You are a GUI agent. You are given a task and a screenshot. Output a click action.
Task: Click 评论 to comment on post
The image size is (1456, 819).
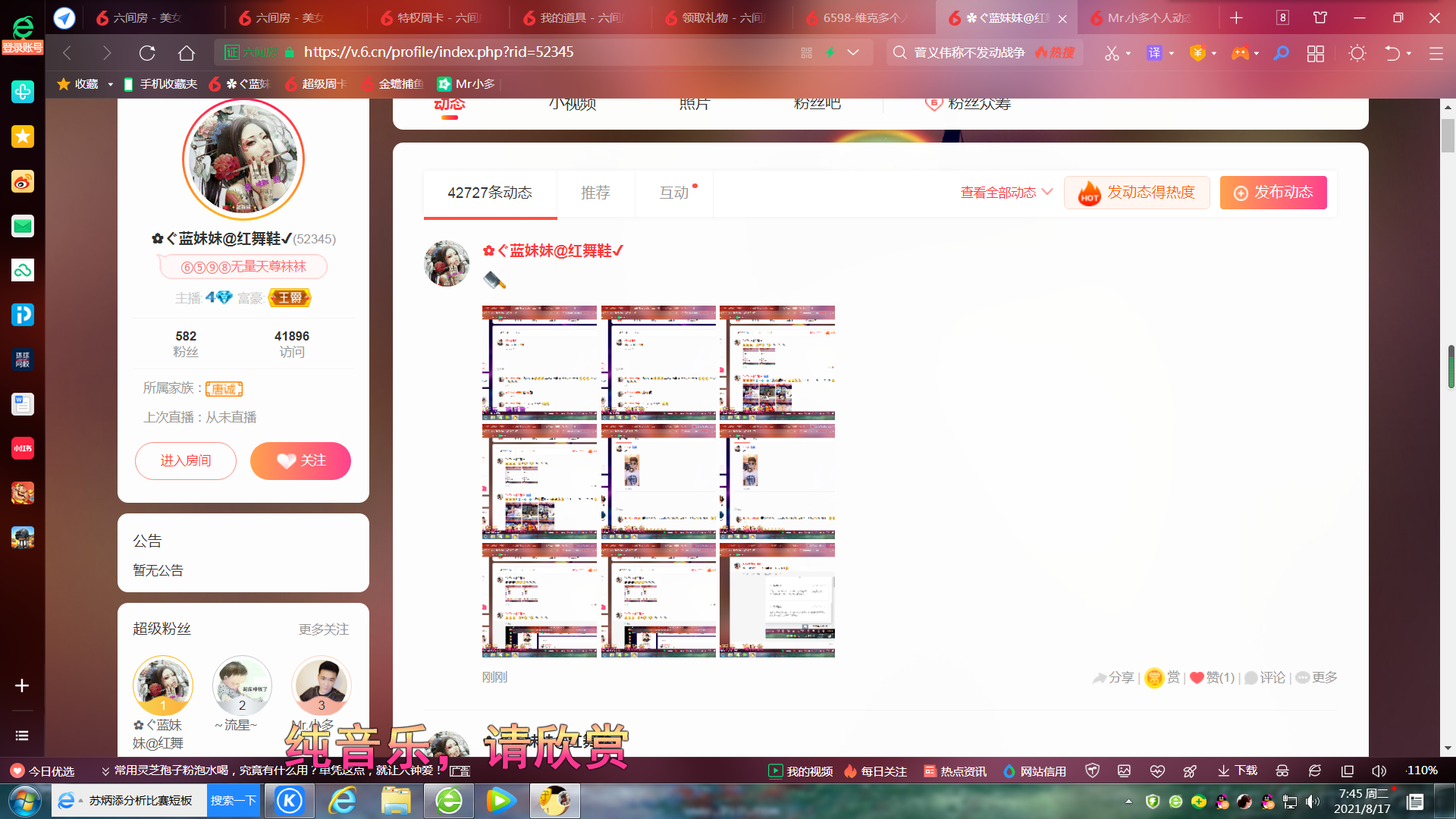[x=1265, y=677]
